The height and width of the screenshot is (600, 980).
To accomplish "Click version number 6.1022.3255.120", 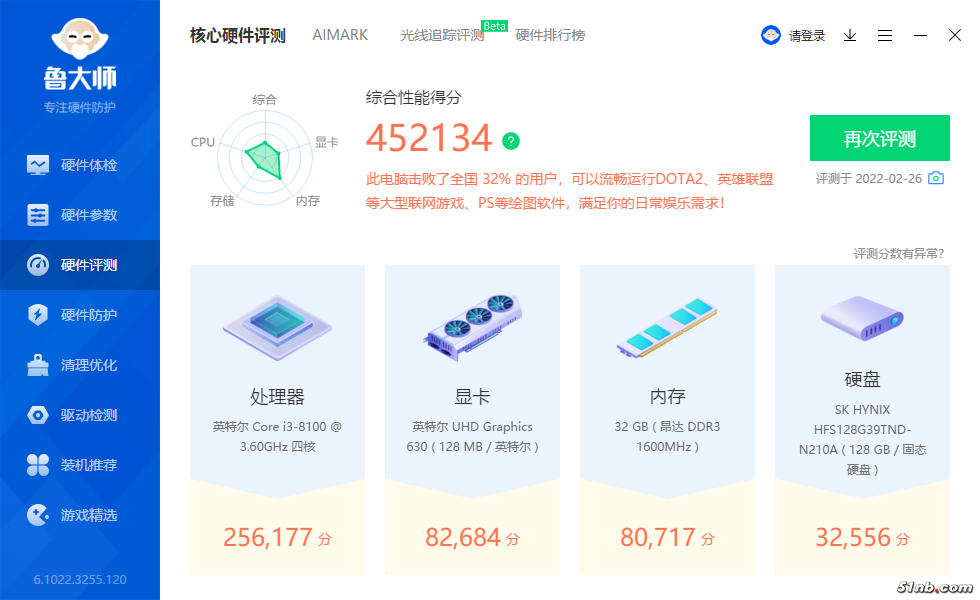I will pyautogui.click(x=80, y=579).
